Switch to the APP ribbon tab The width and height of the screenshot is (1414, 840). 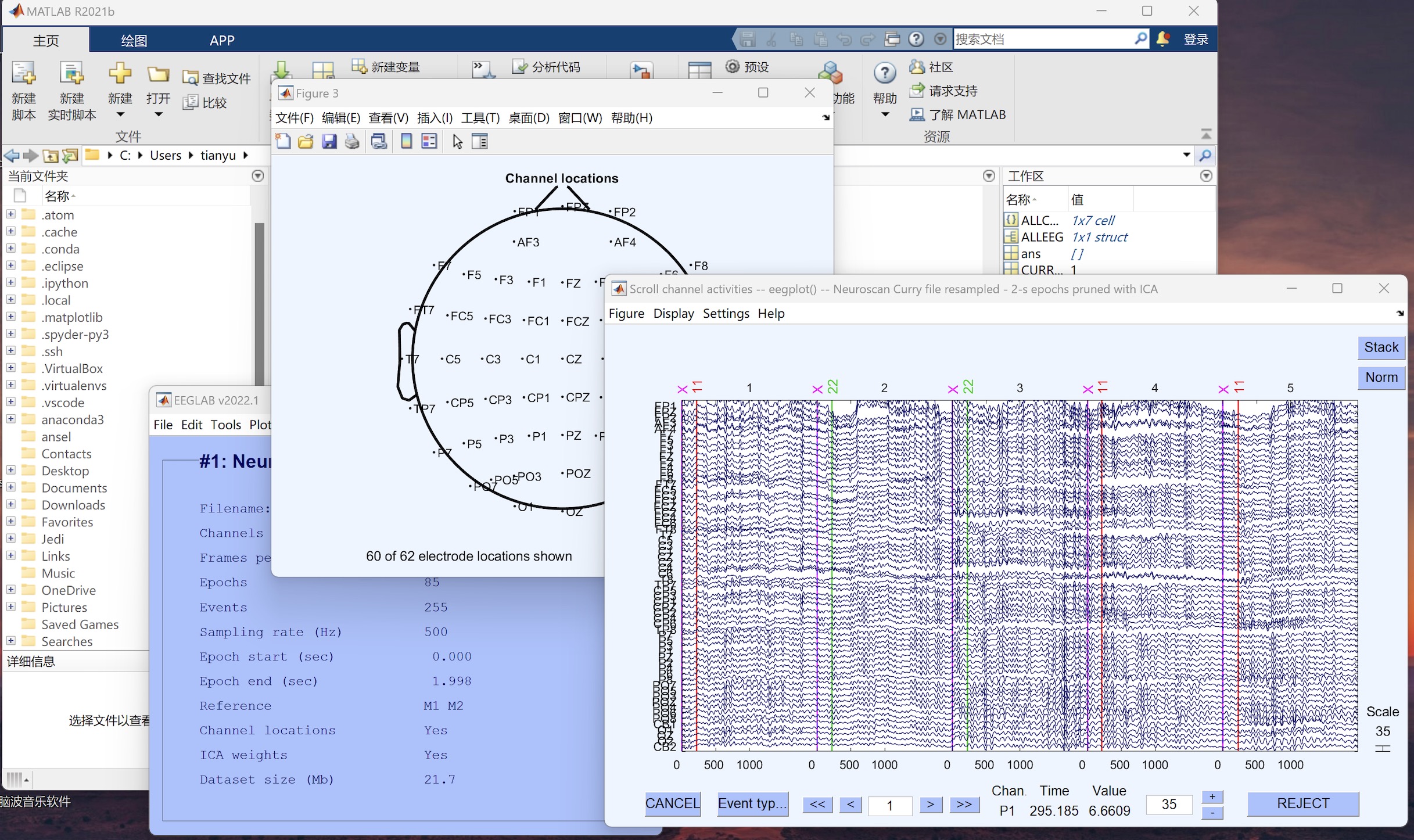tap(221, 41)
